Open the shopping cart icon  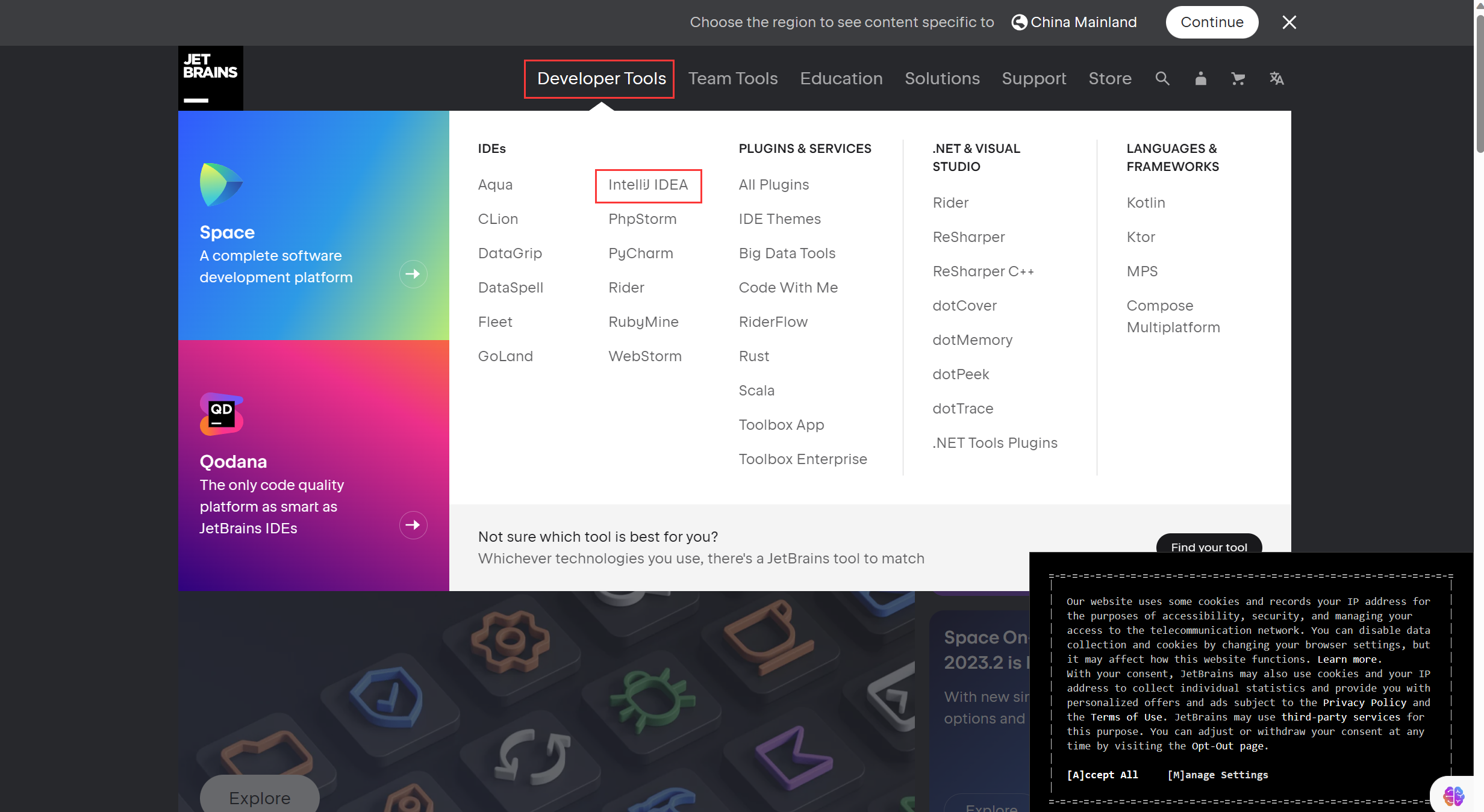(x=1238, y=78)
